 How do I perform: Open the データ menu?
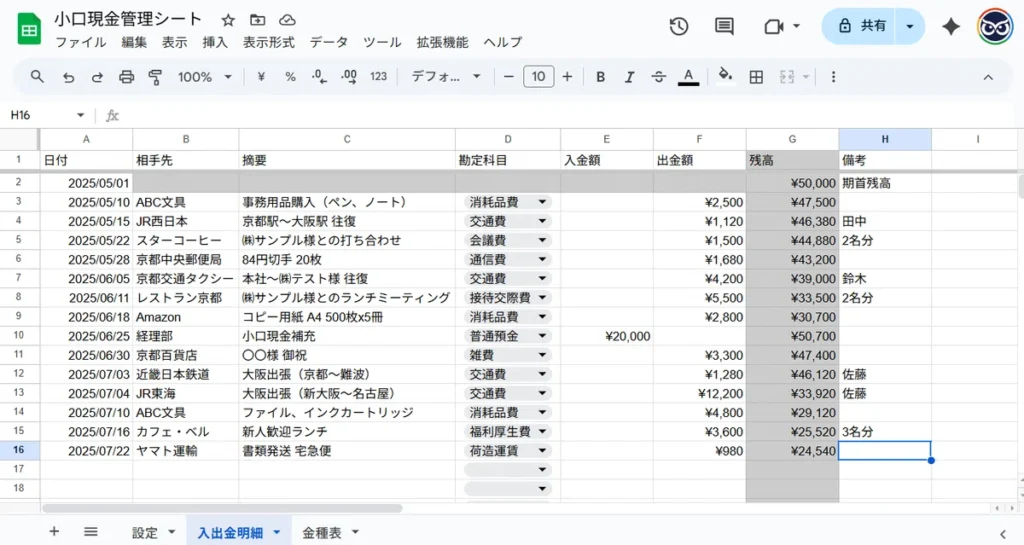328,42
